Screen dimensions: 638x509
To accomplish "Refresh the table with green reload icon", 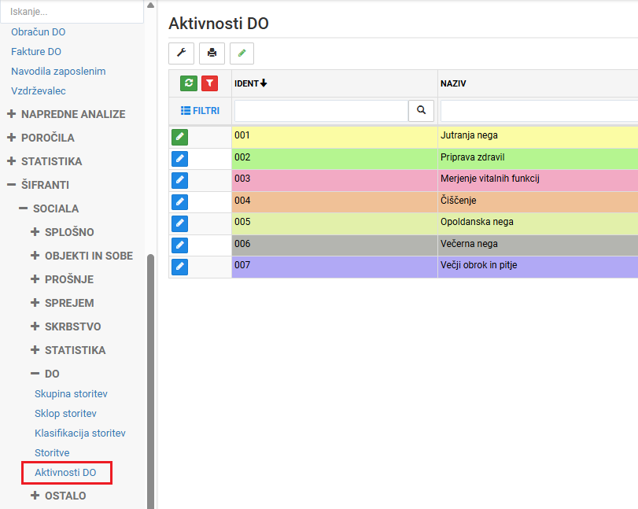I will (189, 83).
